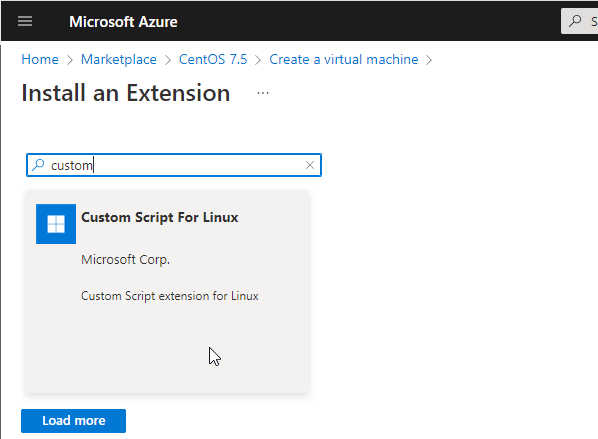Viewport: 598px width, 439px height.
Task: Click the magnifier icon inside extension search
Action: click(x=38, y=165)
